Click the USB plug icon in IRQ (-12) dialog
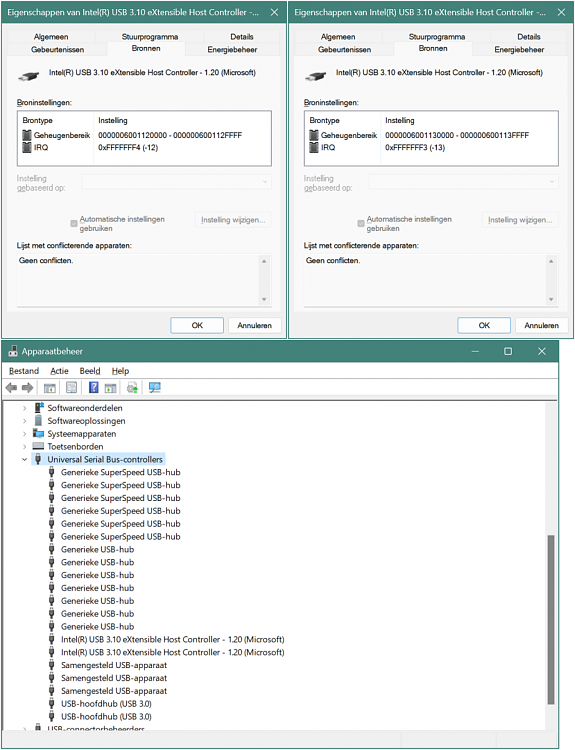575x750 pixels. click(x=29, y=76)
